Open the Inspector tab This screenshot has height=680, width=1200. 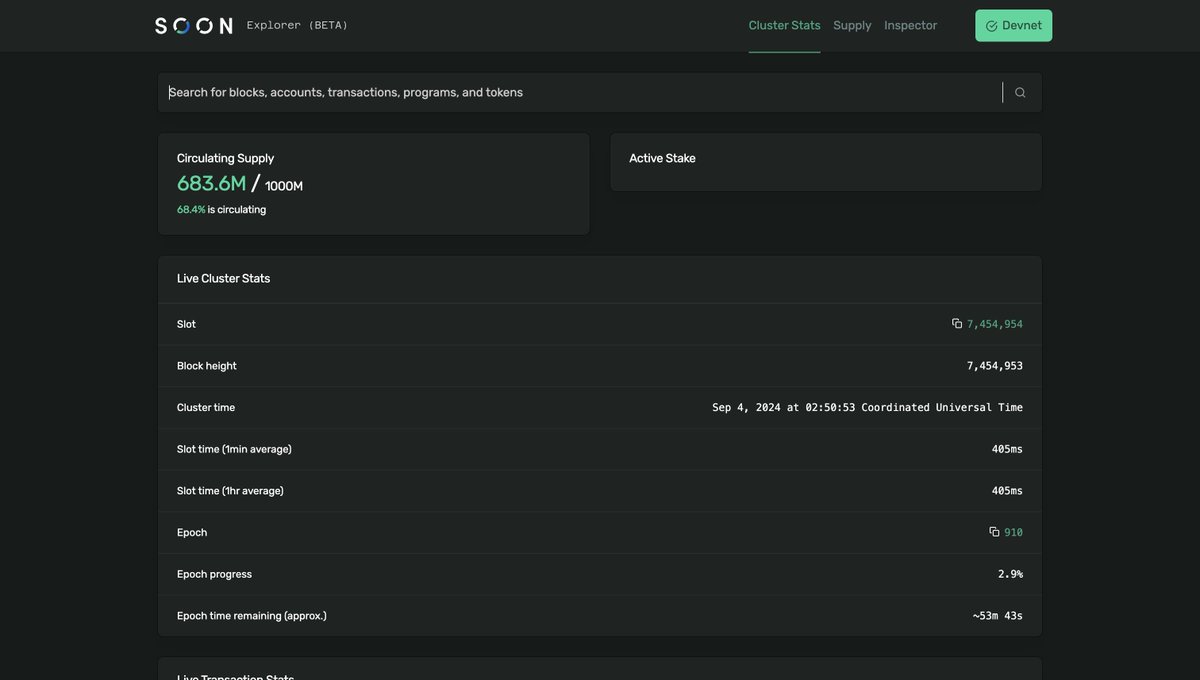[x=909, y=23]
